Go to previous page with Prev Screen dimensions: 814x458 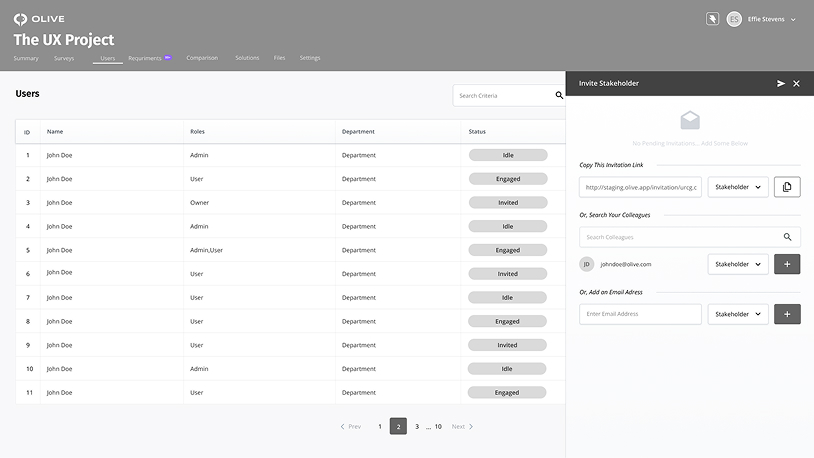point(350,426)
